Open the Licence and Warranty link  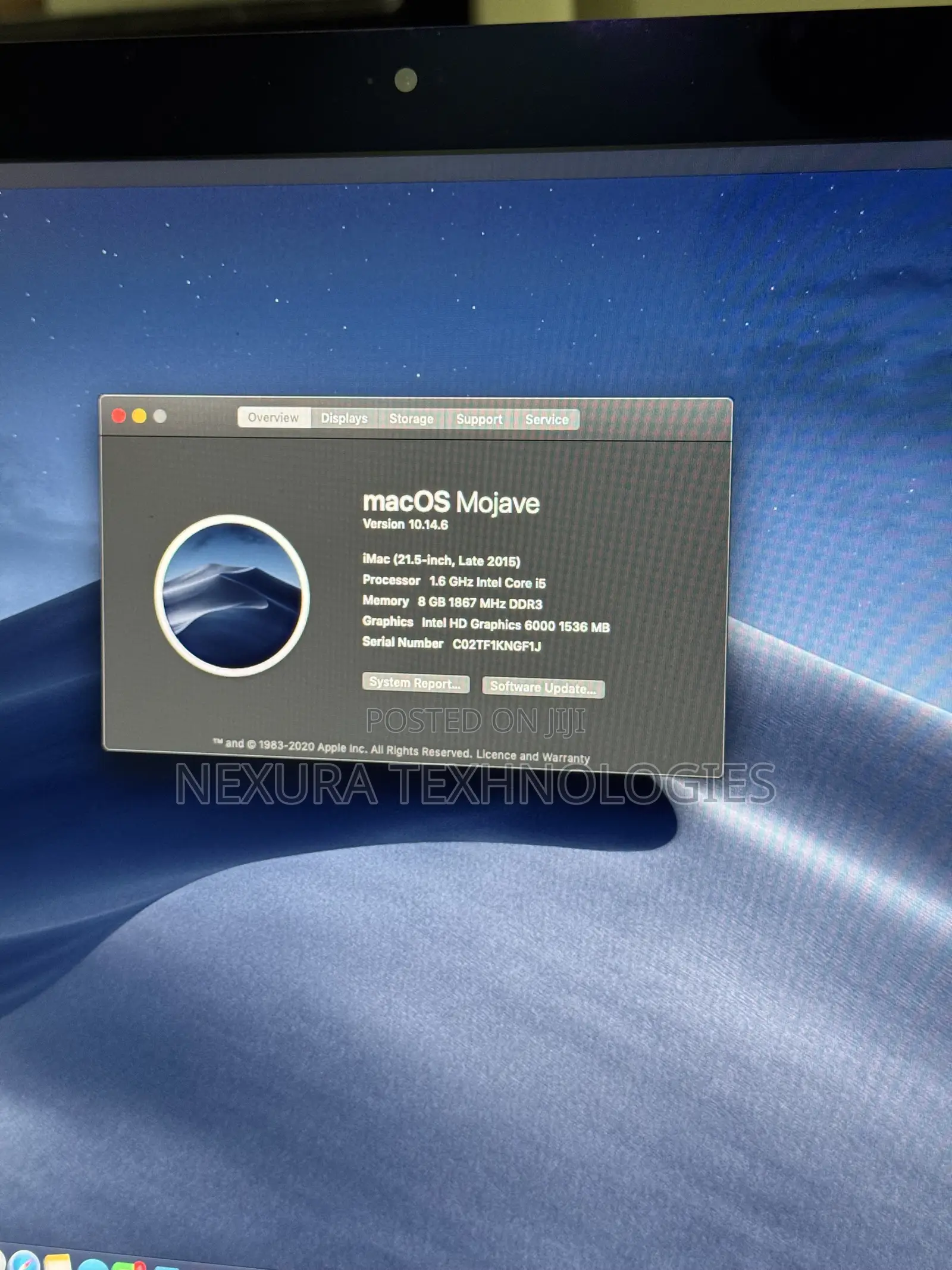point(533,756)
